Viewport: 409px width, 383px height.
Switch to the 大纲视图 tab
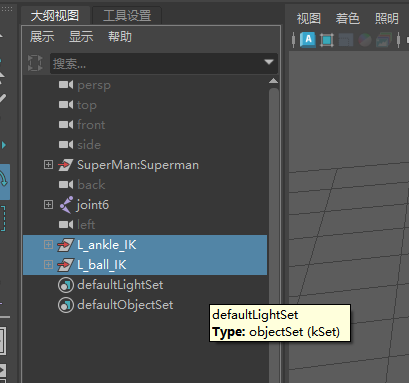[x=55, y=15]
